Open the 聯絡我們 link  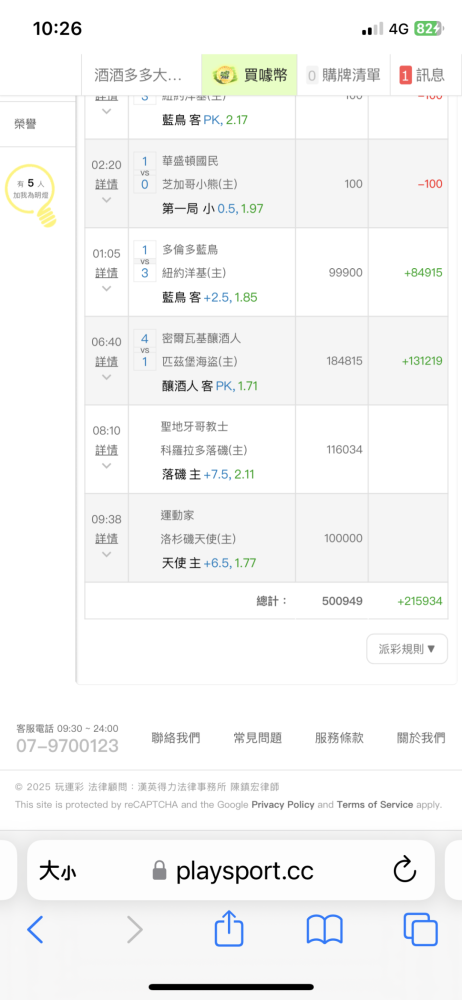[175, 738]
